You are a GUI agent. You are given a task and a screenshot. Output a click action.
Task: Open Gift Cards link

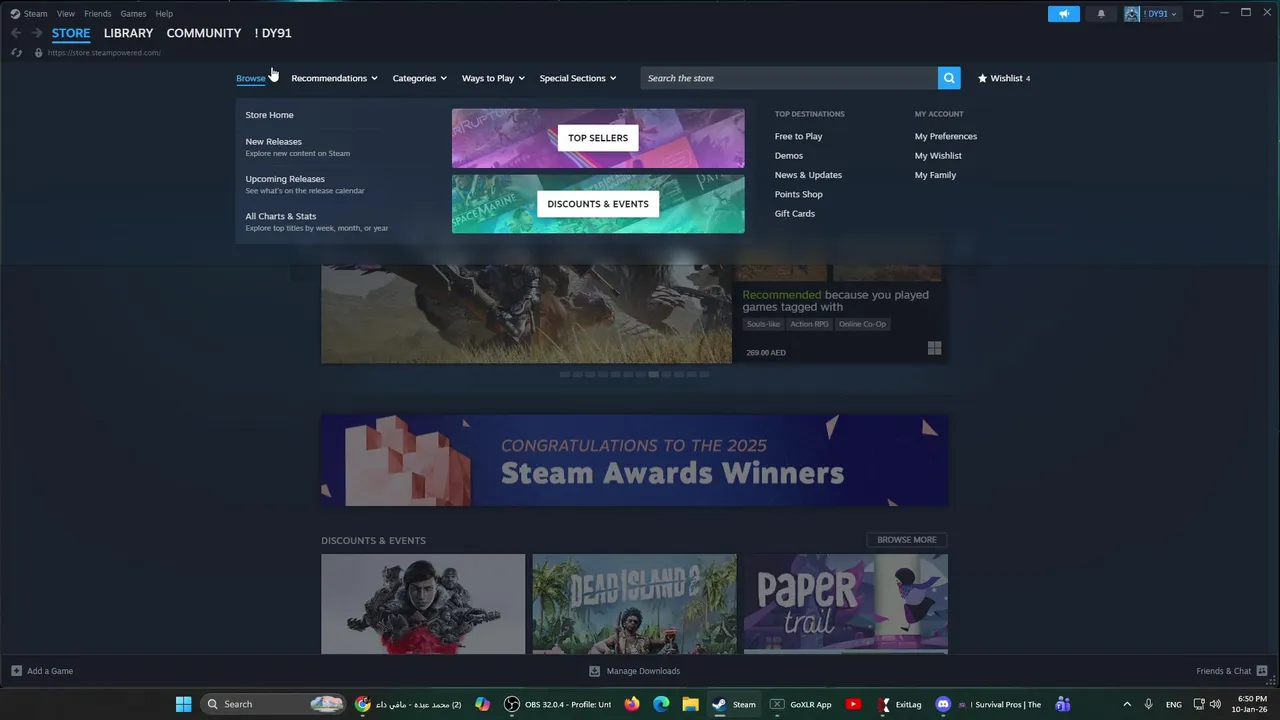[795, 213]
